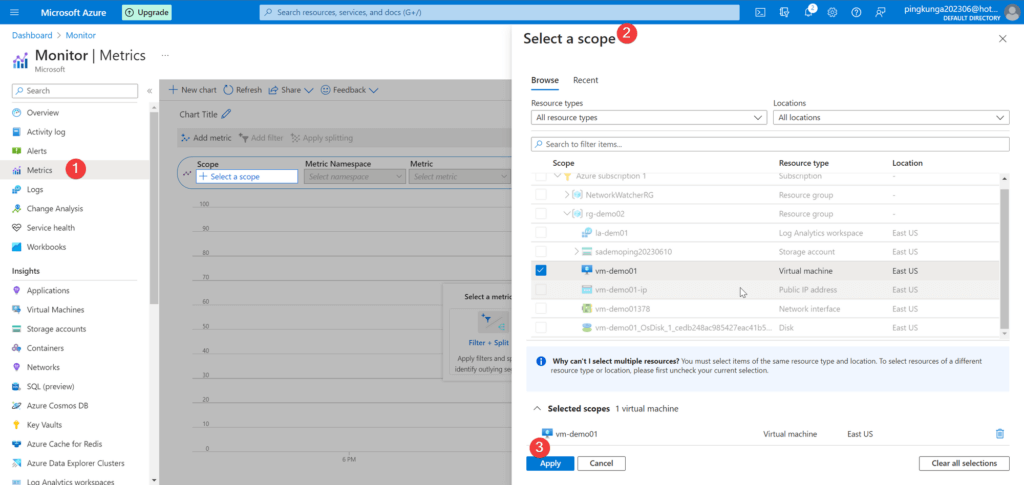Switch to the Browse tab
This screenshot has height=485, width=1024.
pos(545,80)
